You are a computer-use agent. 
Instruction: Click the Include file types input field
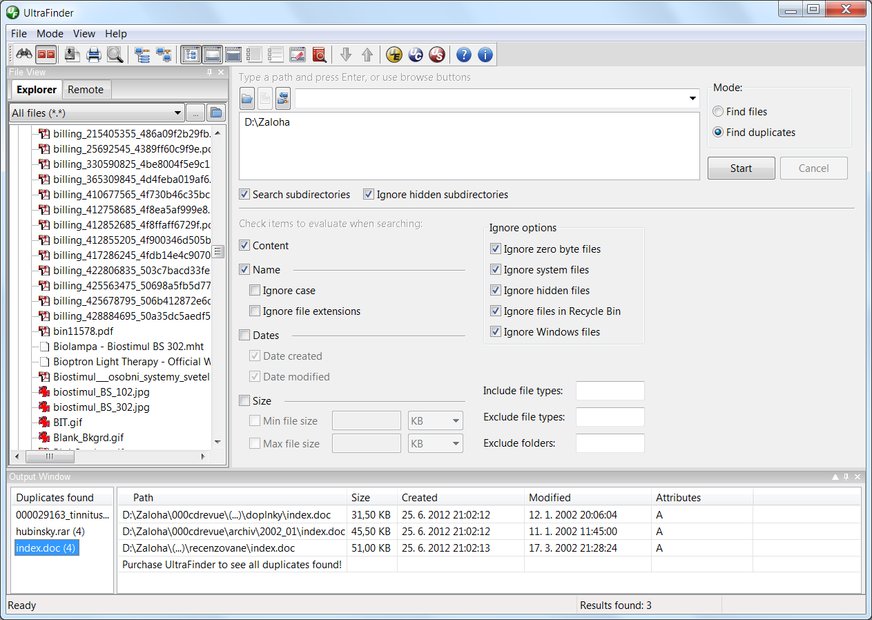click(610, 391)
